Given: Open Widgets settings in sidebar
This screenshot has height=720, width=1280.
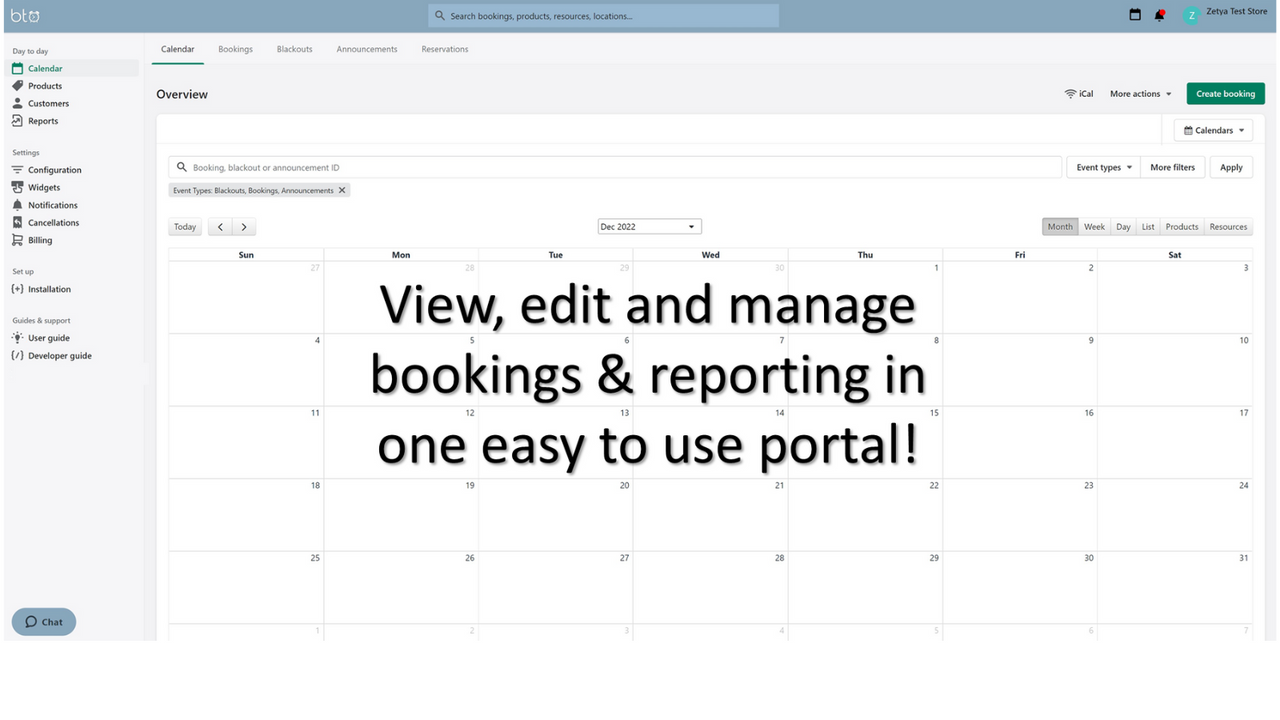Looking at the screenshot, I should pos(44,188).
